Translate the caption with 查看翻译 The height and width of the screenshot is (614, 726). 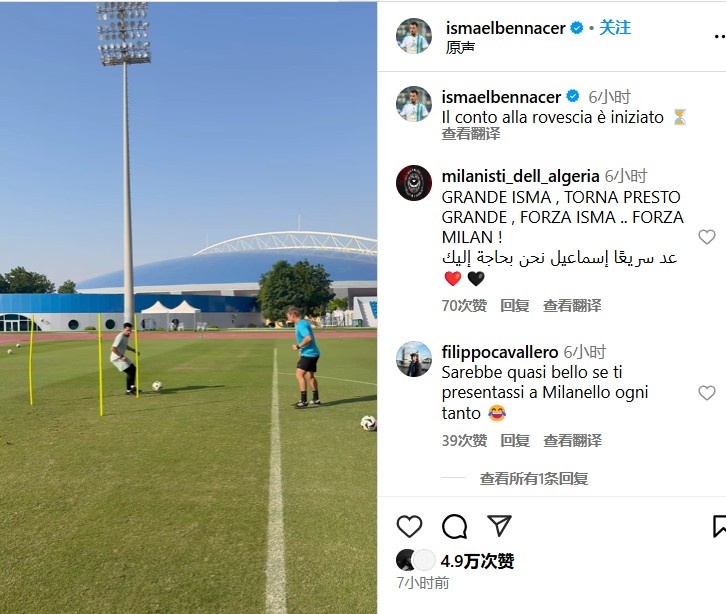(471, 134)
